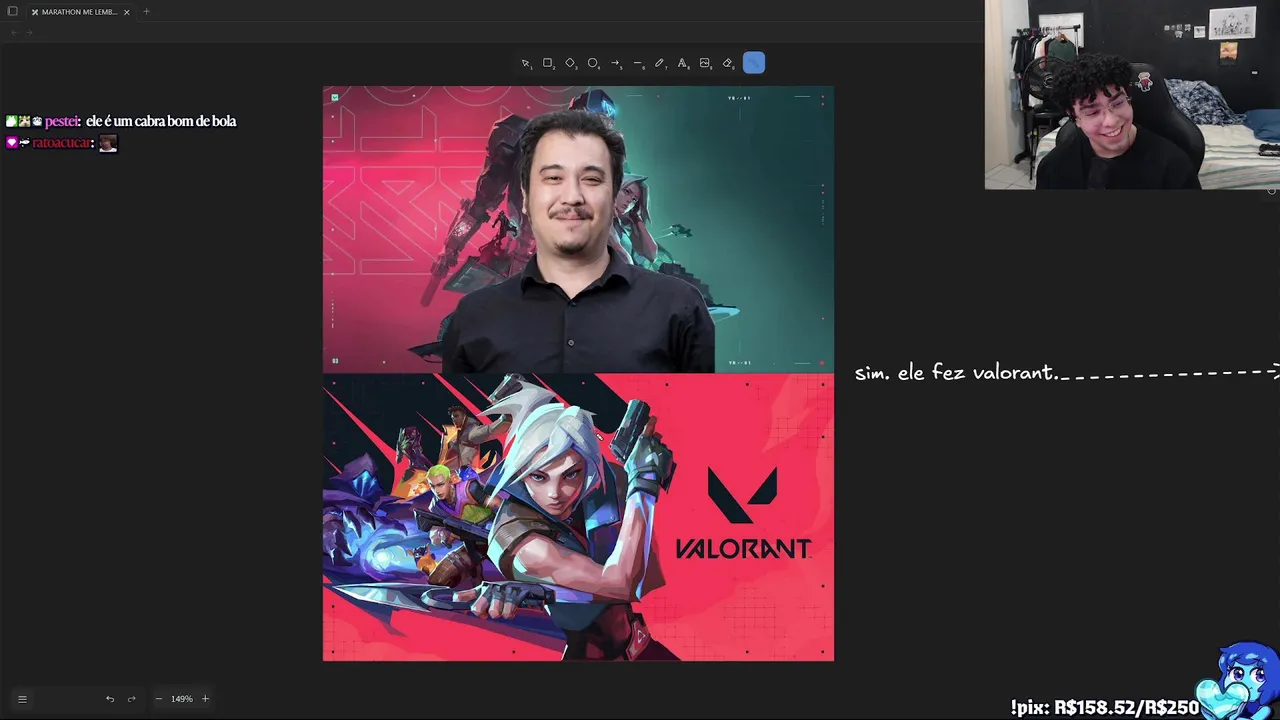Screen dimensions: 1280x720
Task: Click the dashed arrow after valorant text
Action: pyautogui.click(x=1170, y=373)
